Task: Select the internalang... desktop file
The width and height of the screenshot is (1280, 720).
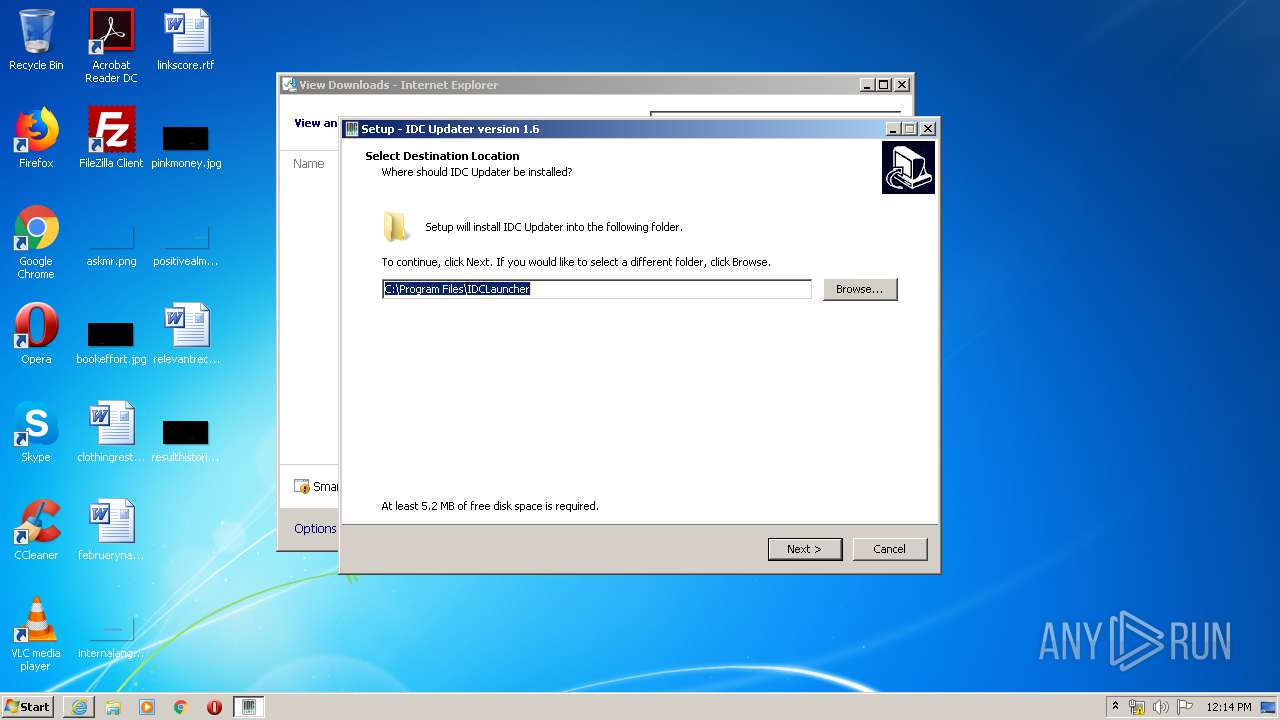Action: point(111,638)
